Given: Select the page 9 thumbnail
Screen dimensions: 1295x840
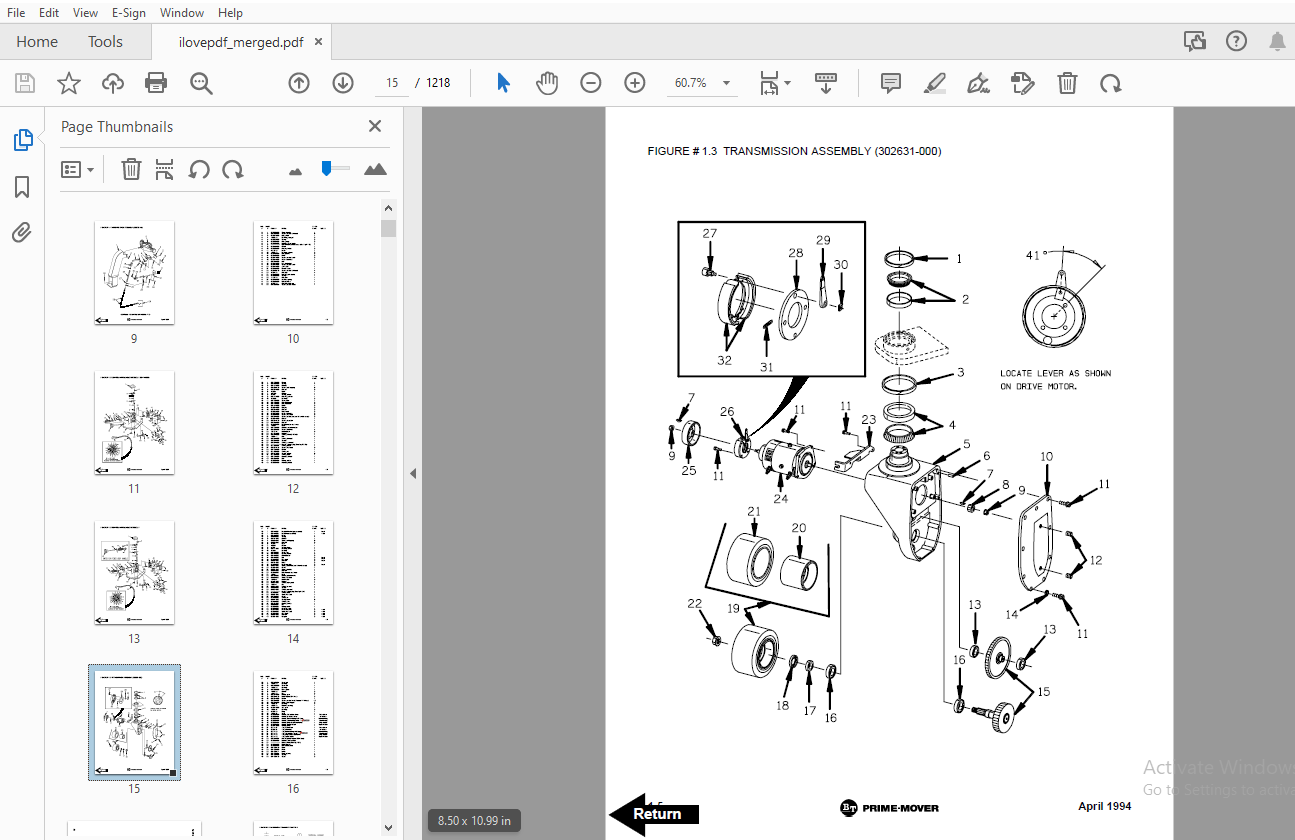Looking at the screenshot, I should (x=134, y=273).
